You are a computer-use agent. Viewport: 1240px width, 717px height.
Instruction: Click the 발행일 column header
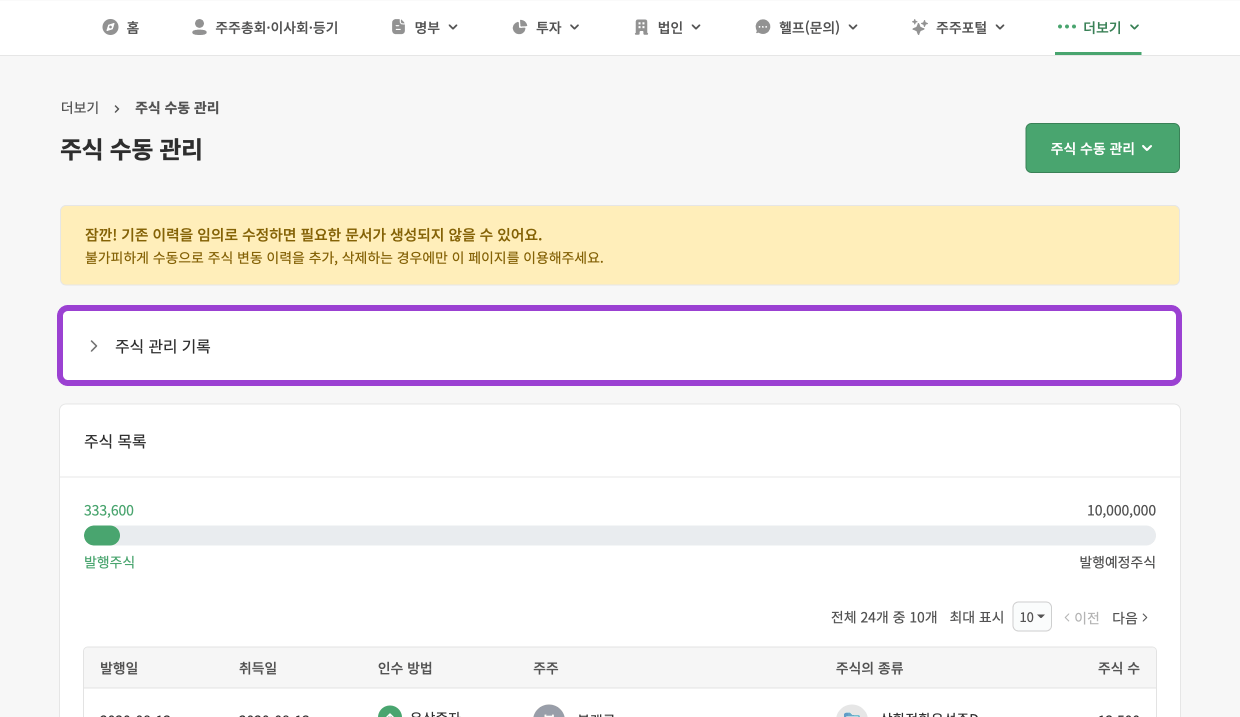119,668
